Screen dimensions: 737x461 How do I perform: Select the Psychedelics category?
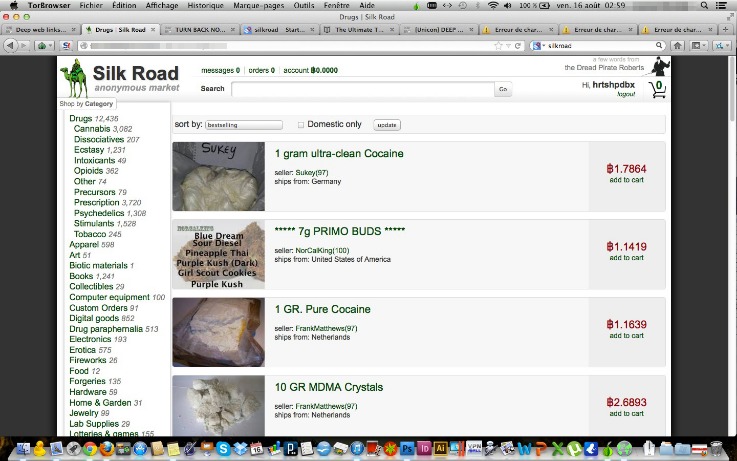(x=99, y=213)
